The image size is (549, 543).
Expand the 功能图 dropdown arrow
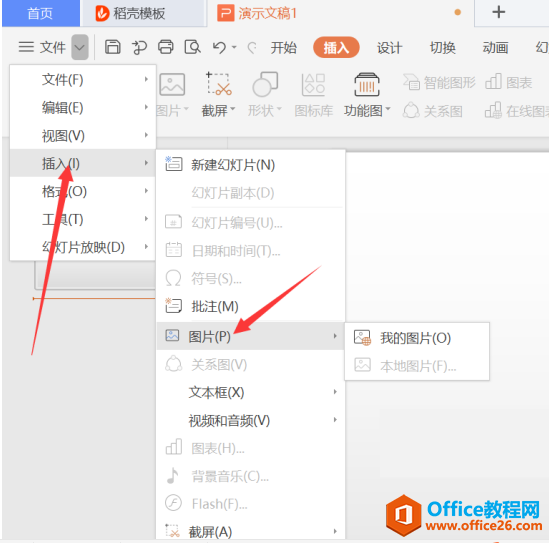click(388, 109)
